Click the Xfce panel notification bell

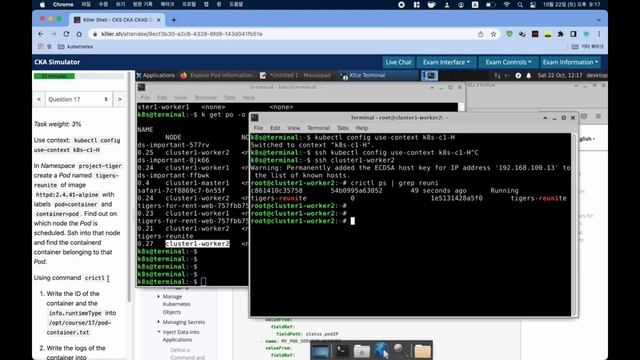[529, 76]
